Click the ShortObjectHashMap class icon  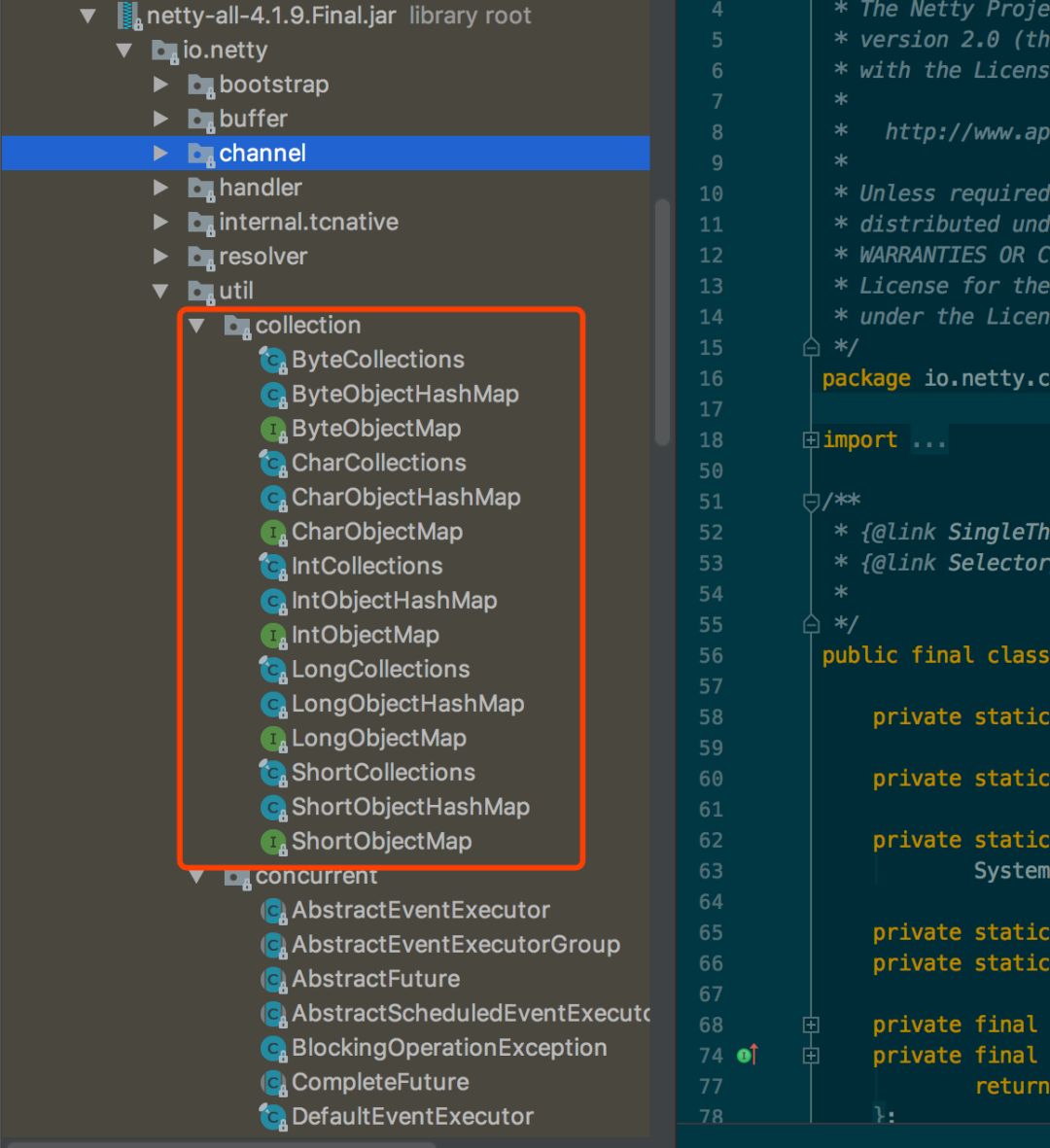tap(273, 808)
